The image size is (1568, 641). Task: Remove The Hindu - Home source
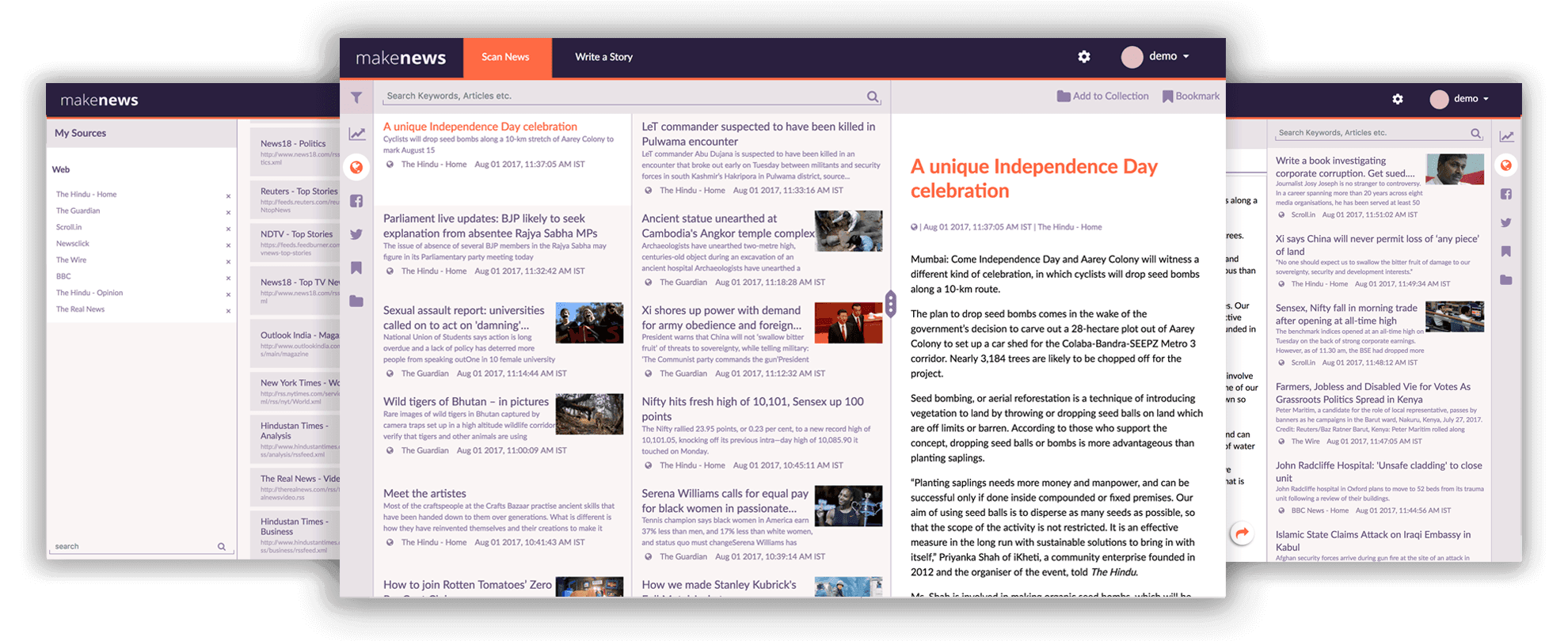click(x=228, y=196)
